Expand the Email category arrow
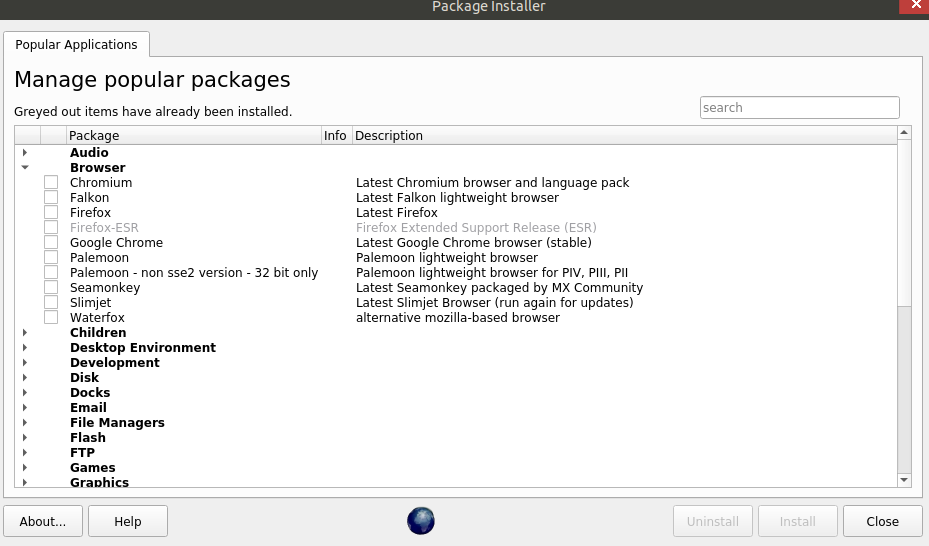This screenshot has width=929, height=546. 25,407
